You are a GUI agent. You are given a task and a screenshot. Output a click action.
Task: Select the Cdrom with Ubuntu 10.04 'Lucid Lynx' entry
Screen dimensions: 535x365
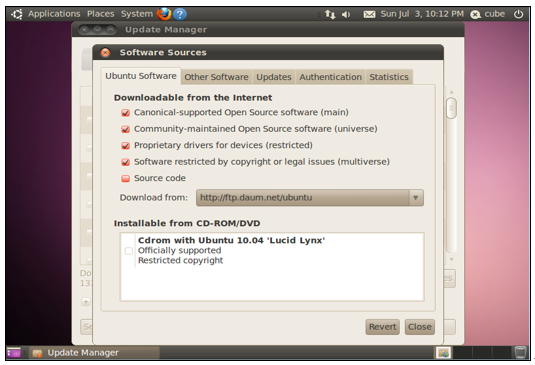pos(272,251)
